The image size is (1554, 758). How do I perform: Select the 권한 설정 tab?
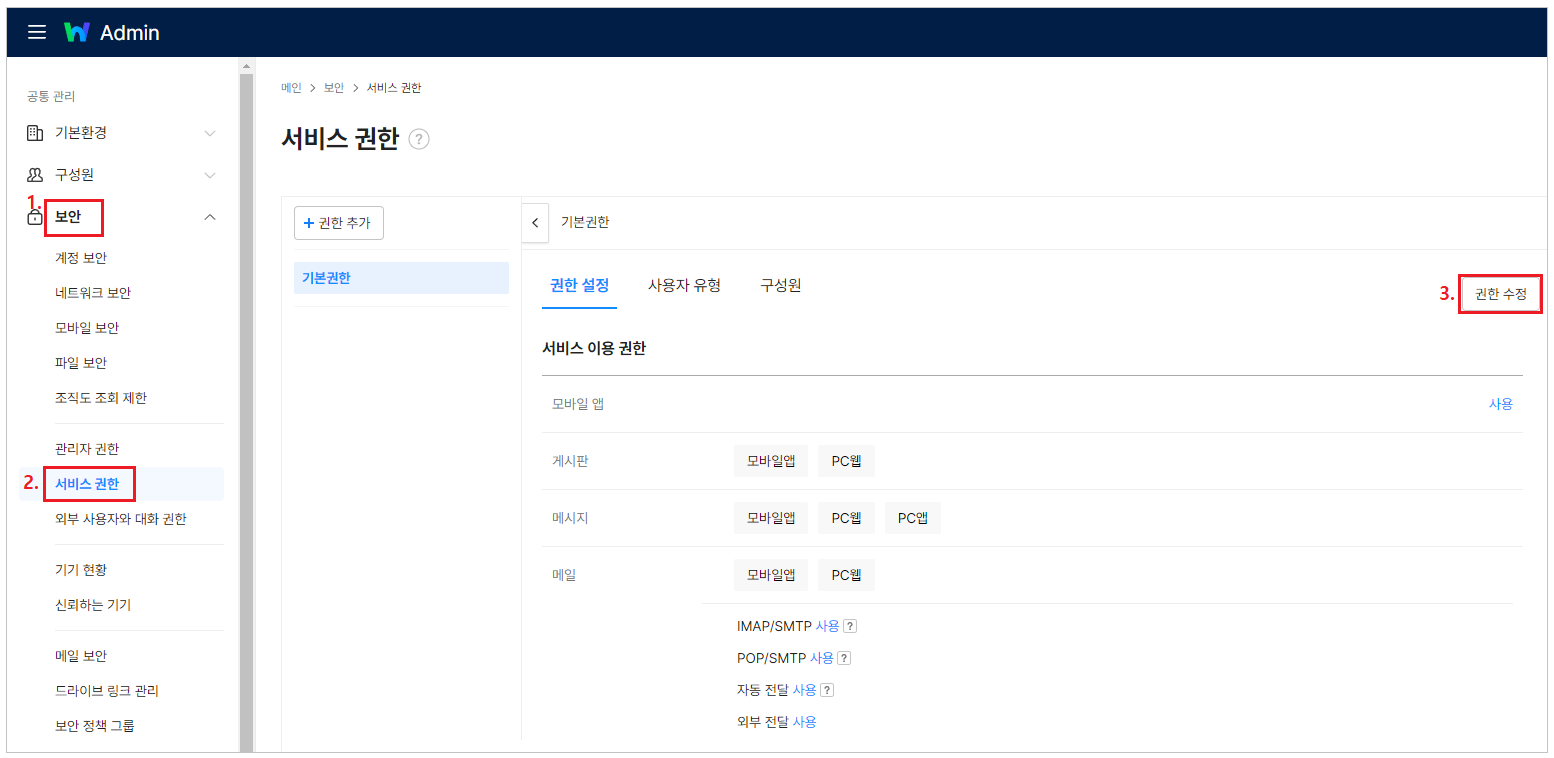click(579, 285)
